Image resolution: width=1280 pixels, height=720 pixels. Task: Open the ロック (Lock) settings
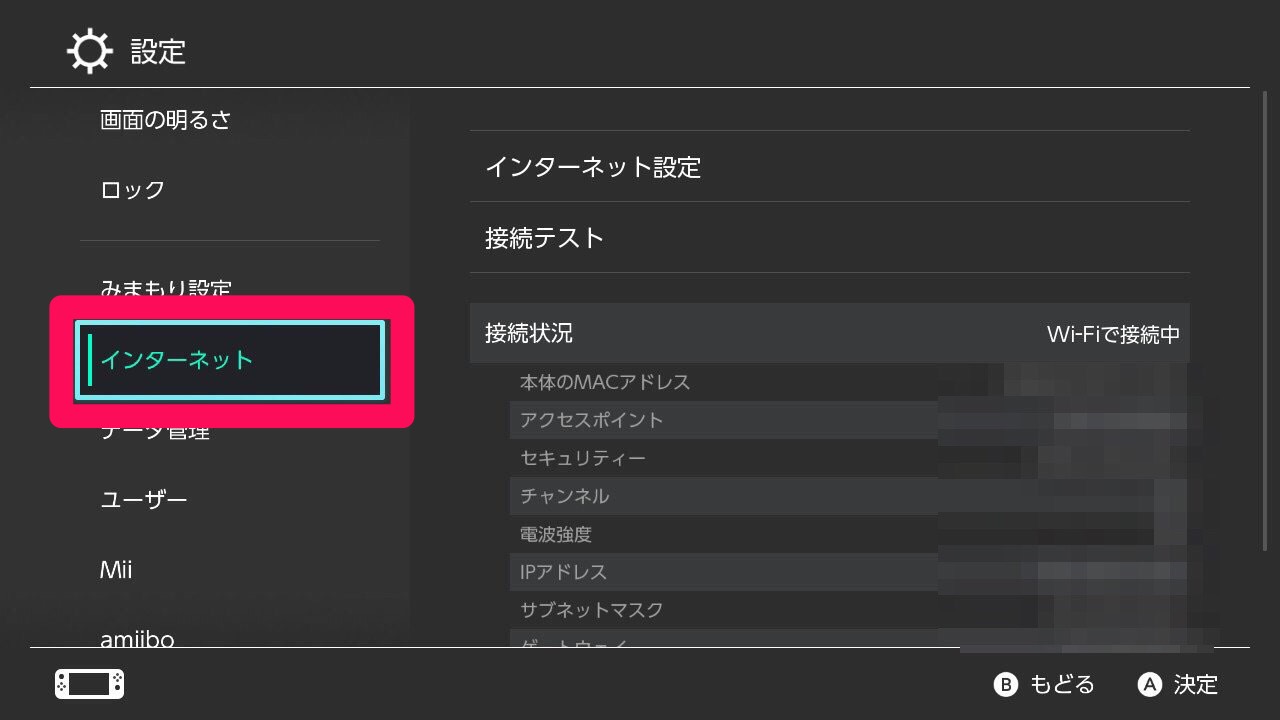pyautogui.click(x=130, y=190)
